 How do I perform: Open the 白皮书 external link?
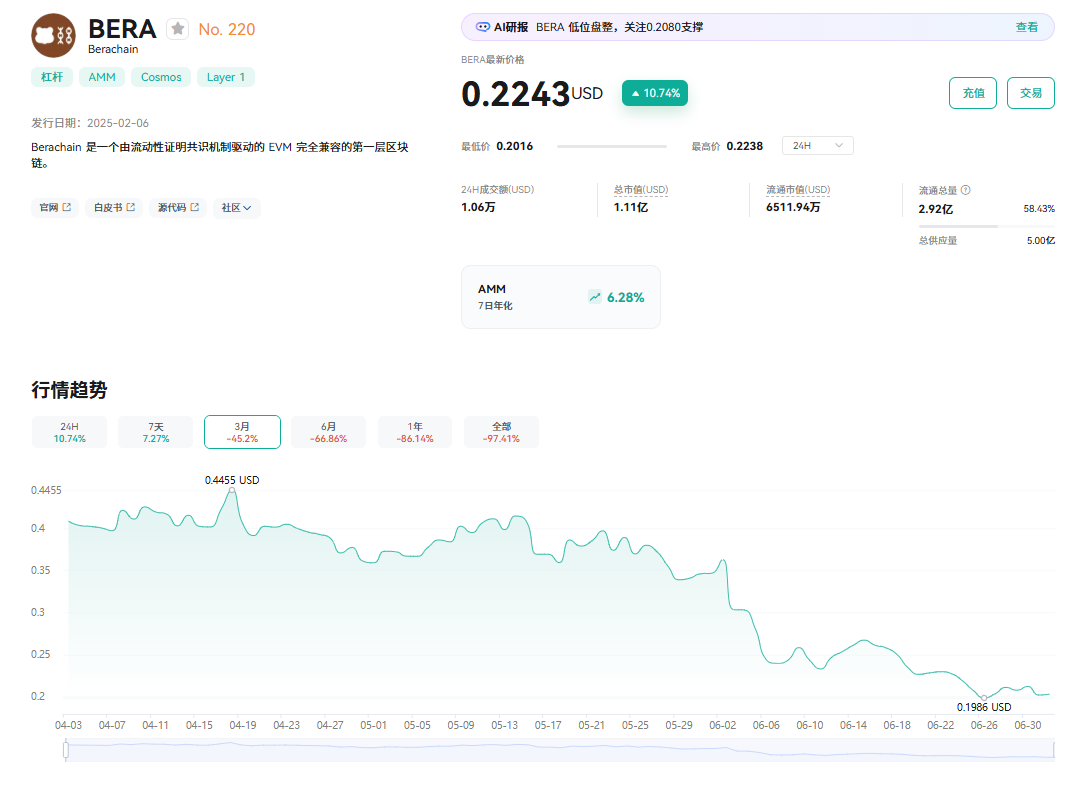pos(114,208)
